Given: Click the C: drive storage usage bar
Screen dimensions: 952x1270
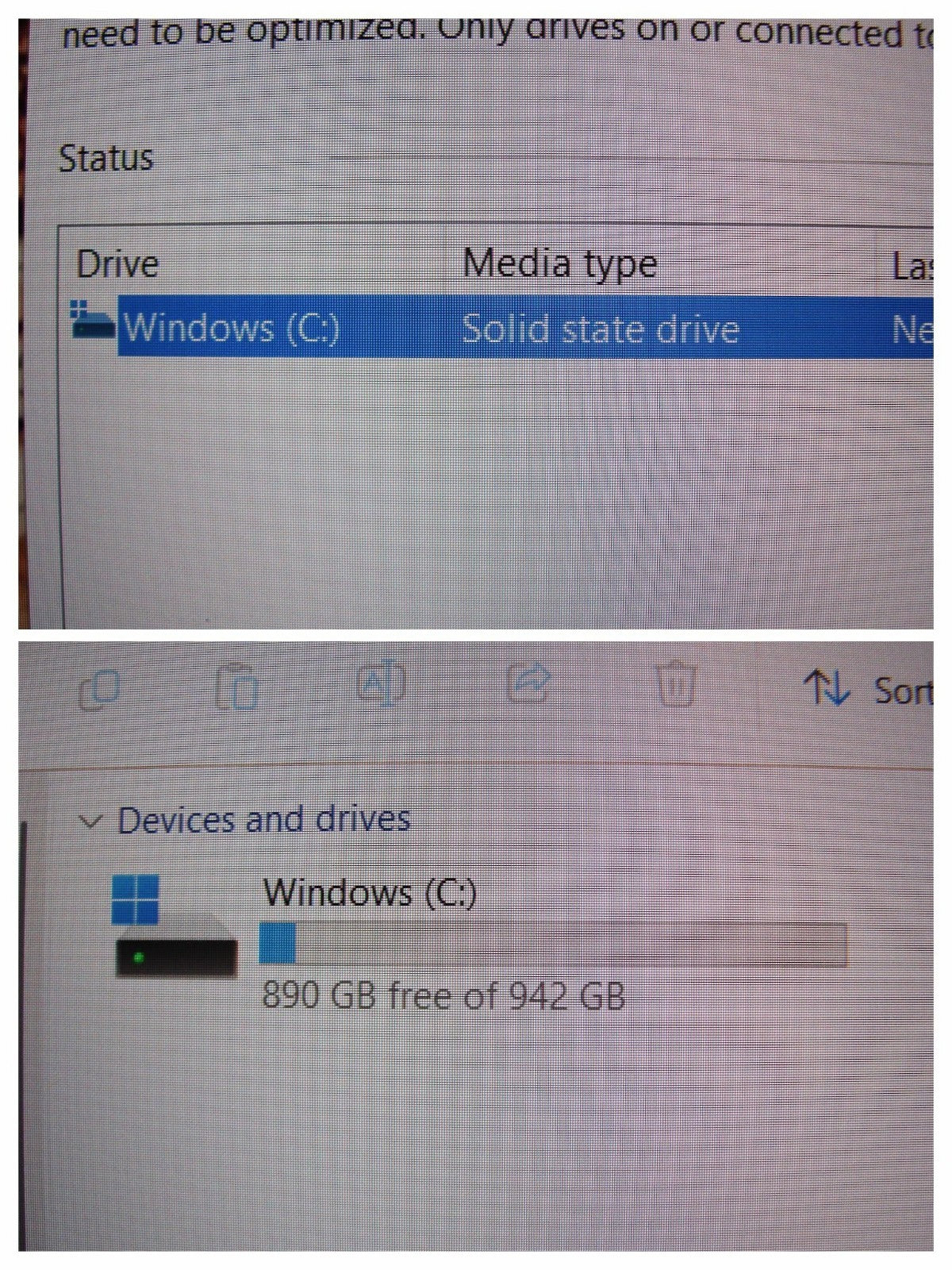Looking at the screenshot, I should point(553,943).
